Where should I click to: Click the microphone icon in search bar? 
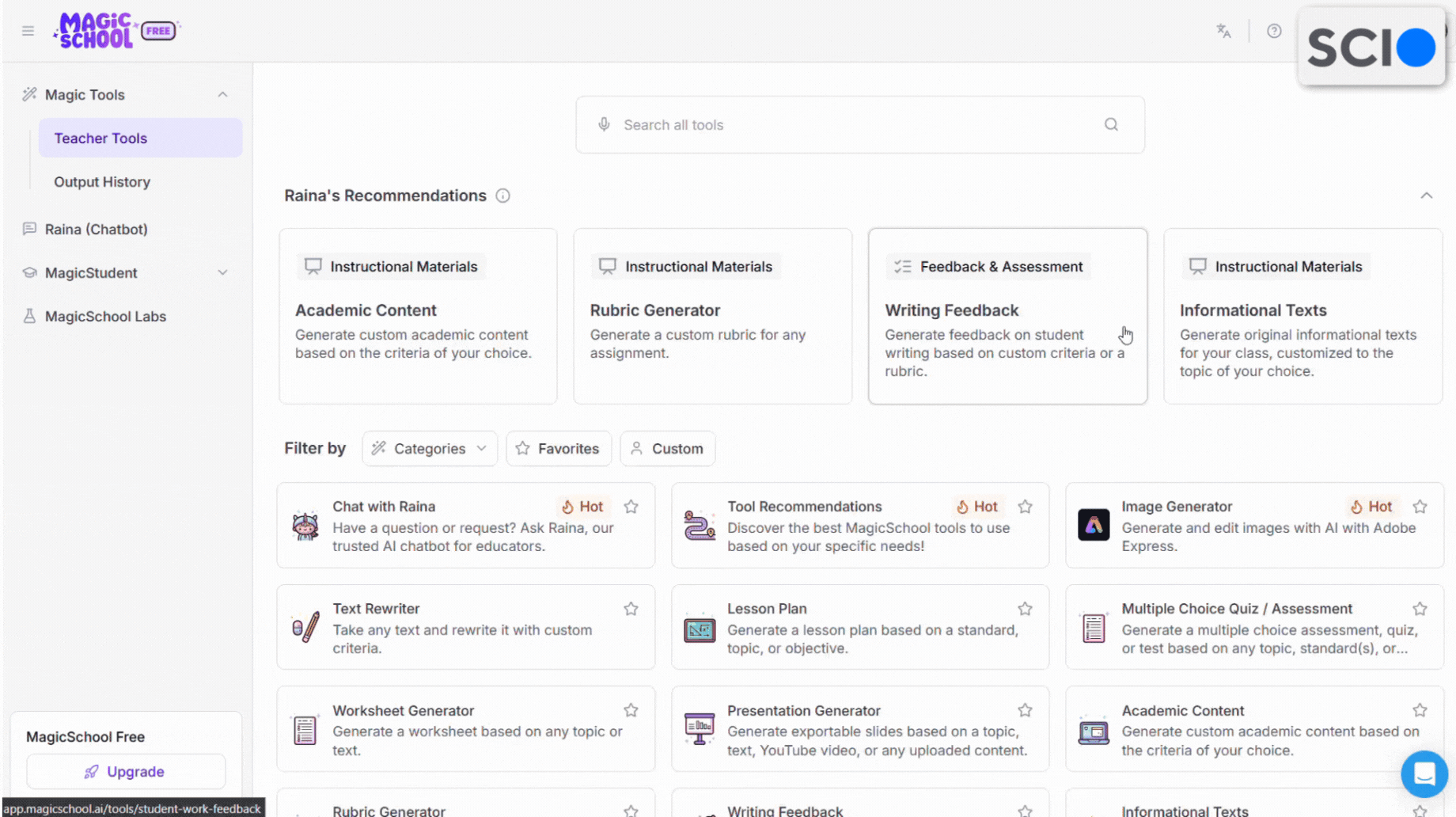pos(604,124)
